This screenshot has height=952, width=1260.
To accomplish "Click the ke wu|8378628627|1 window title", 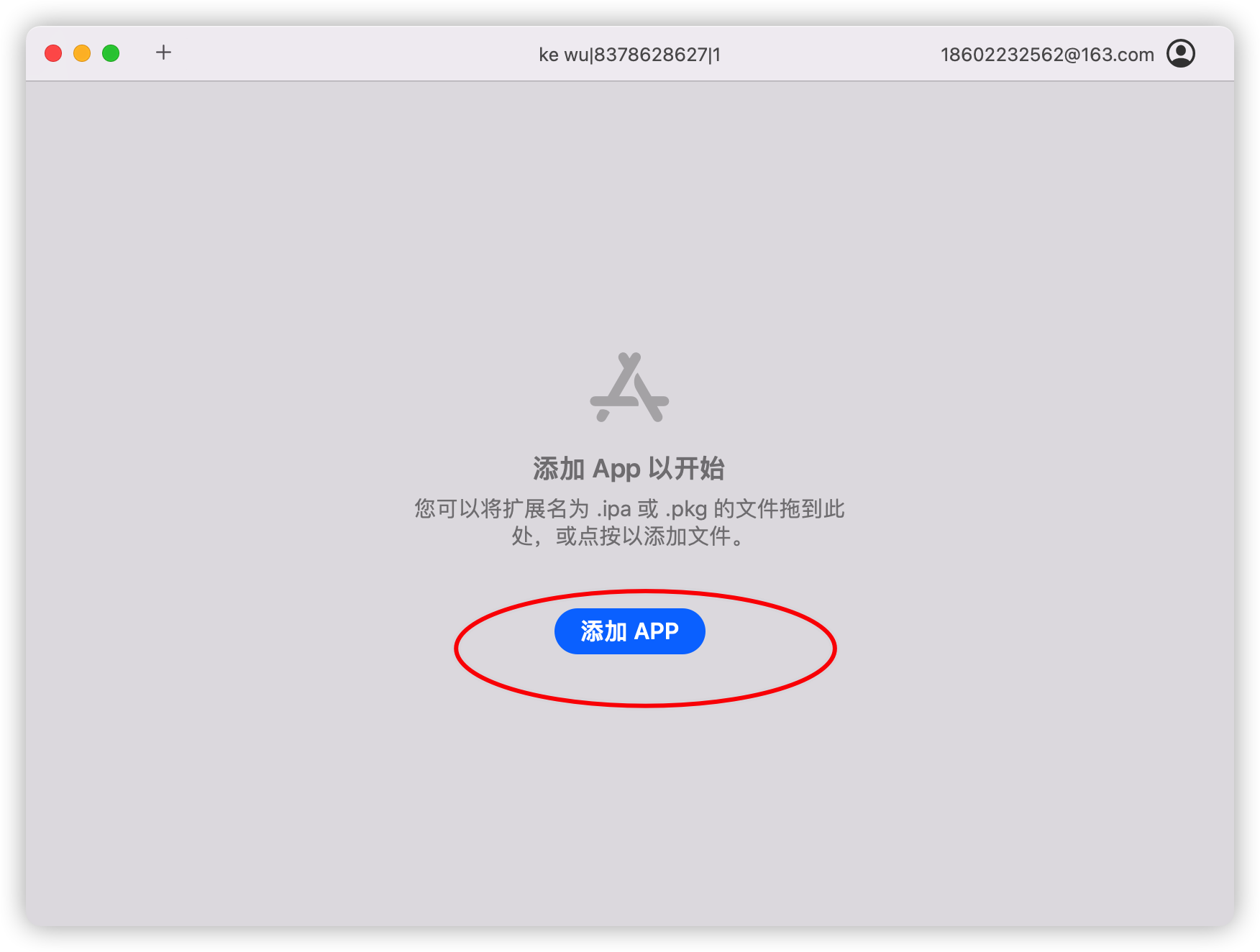I will pos(629,55).
